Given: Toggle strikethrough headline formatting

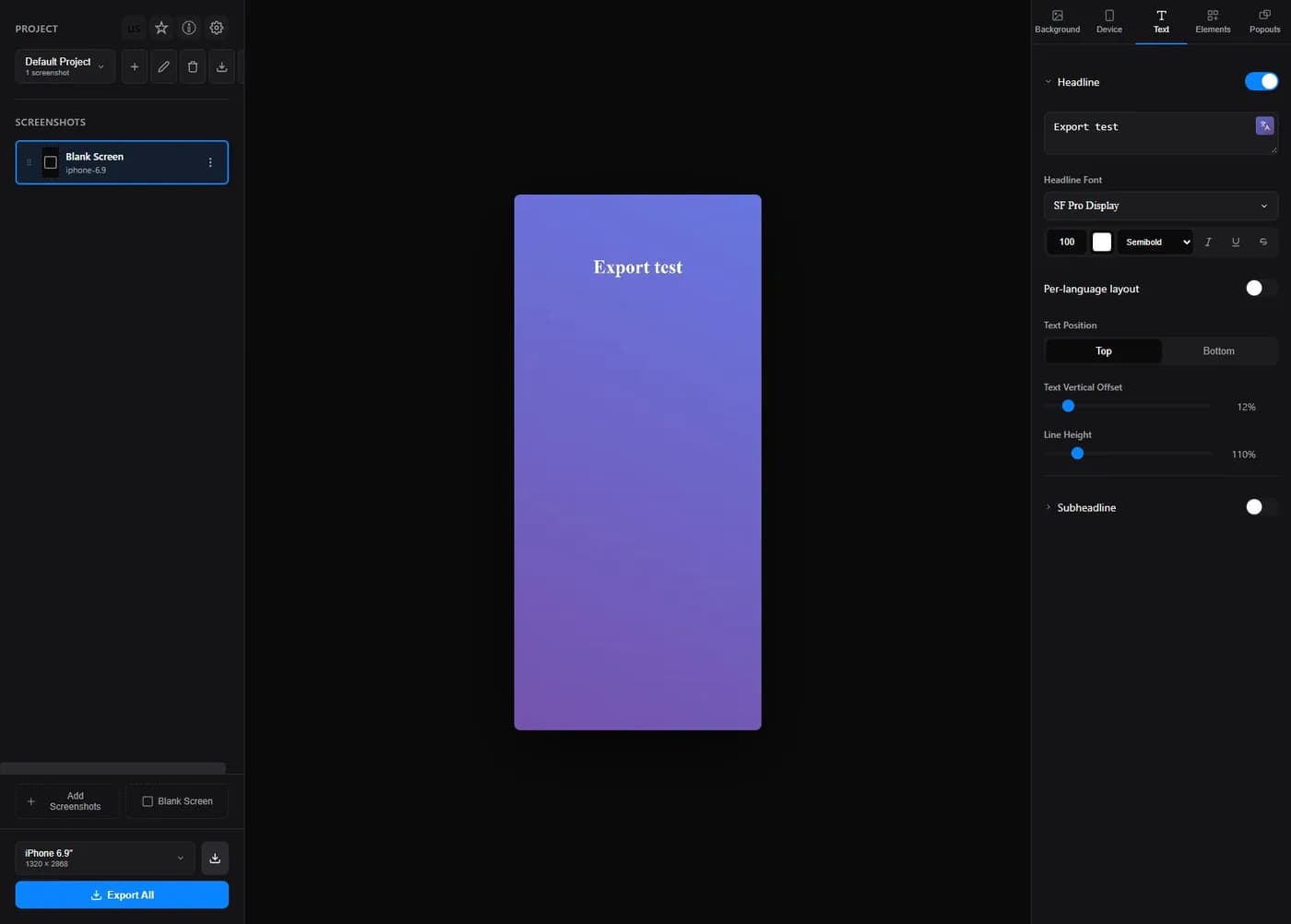Looking at the screenshot, I should pyautogui.click(x=1263, y=242).
